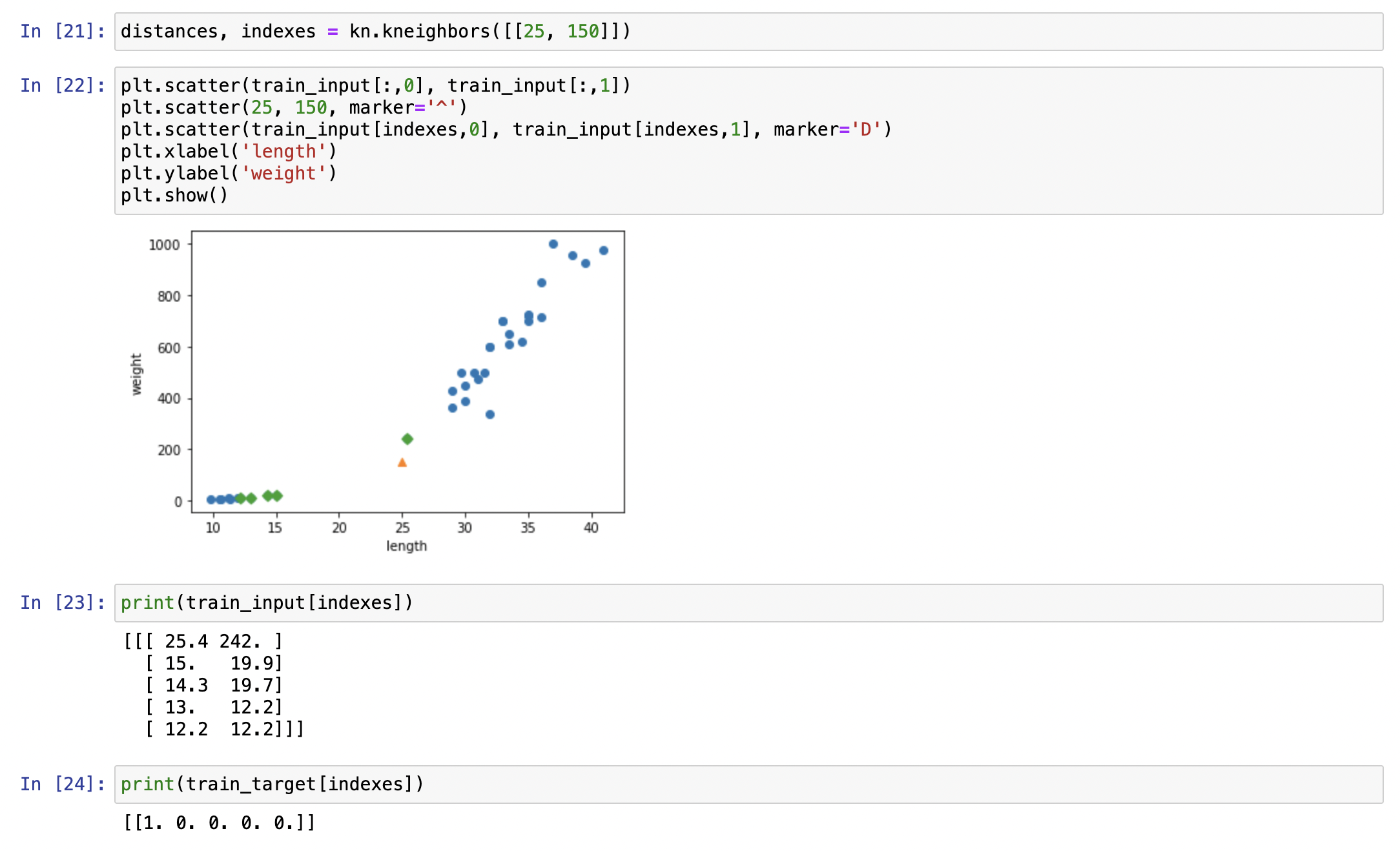
Task: Click the rightmost blue dot near length 40
Action: pos(604,251)
